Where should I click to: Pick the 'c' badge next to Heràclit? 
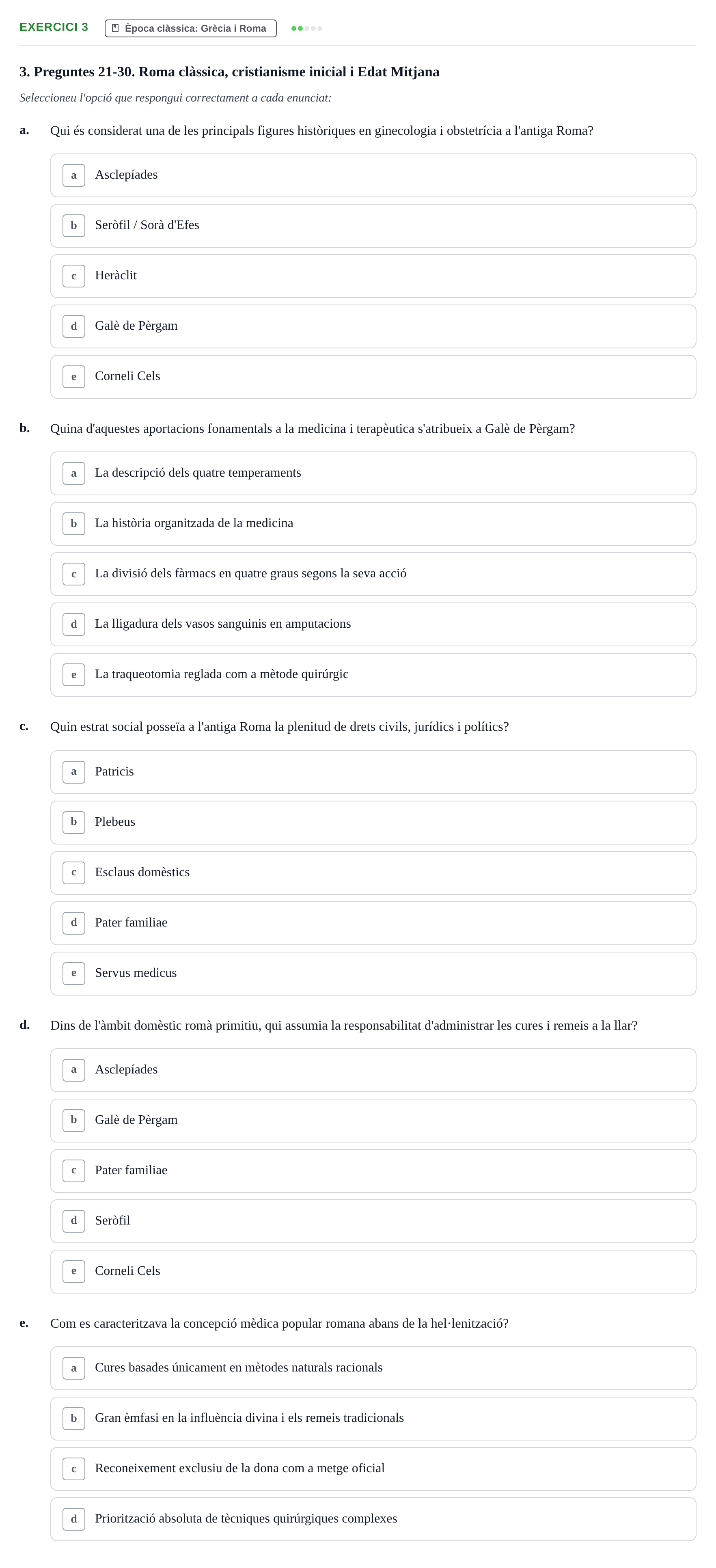[73, 276]
